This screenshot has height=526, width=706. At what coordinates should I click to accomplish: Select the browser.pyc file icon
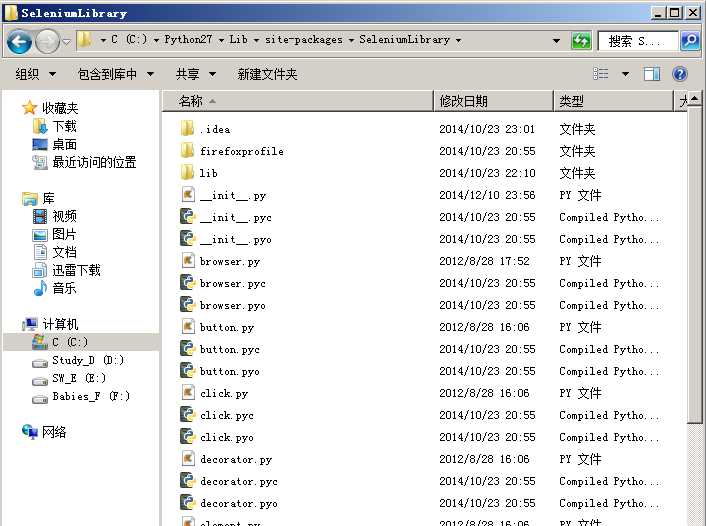pyautogui.click(x=187, y=283)
